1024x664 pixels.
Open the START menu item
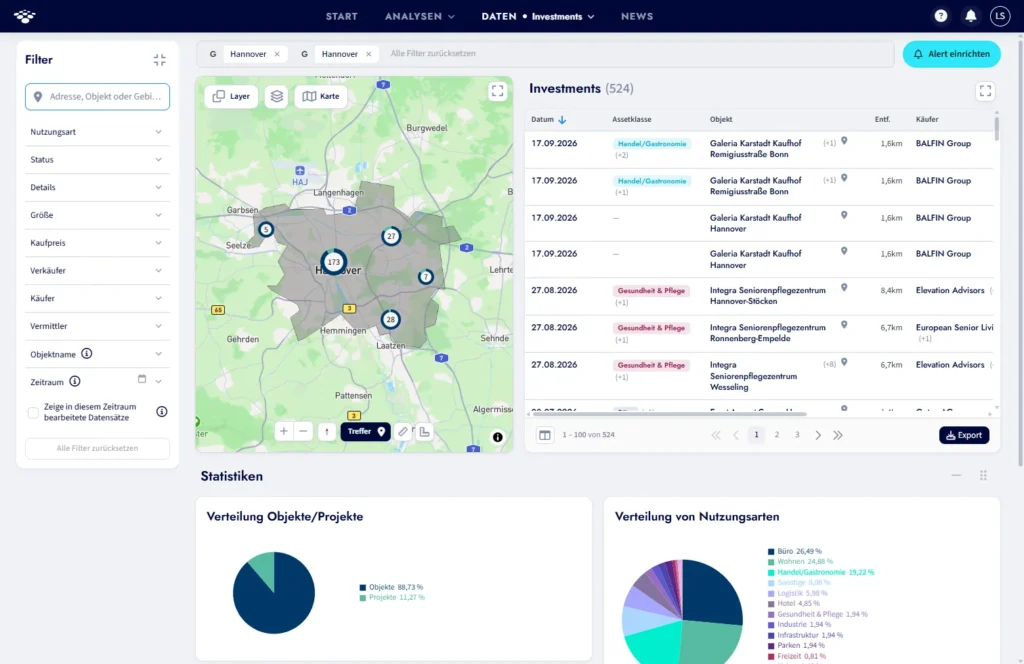342,16
